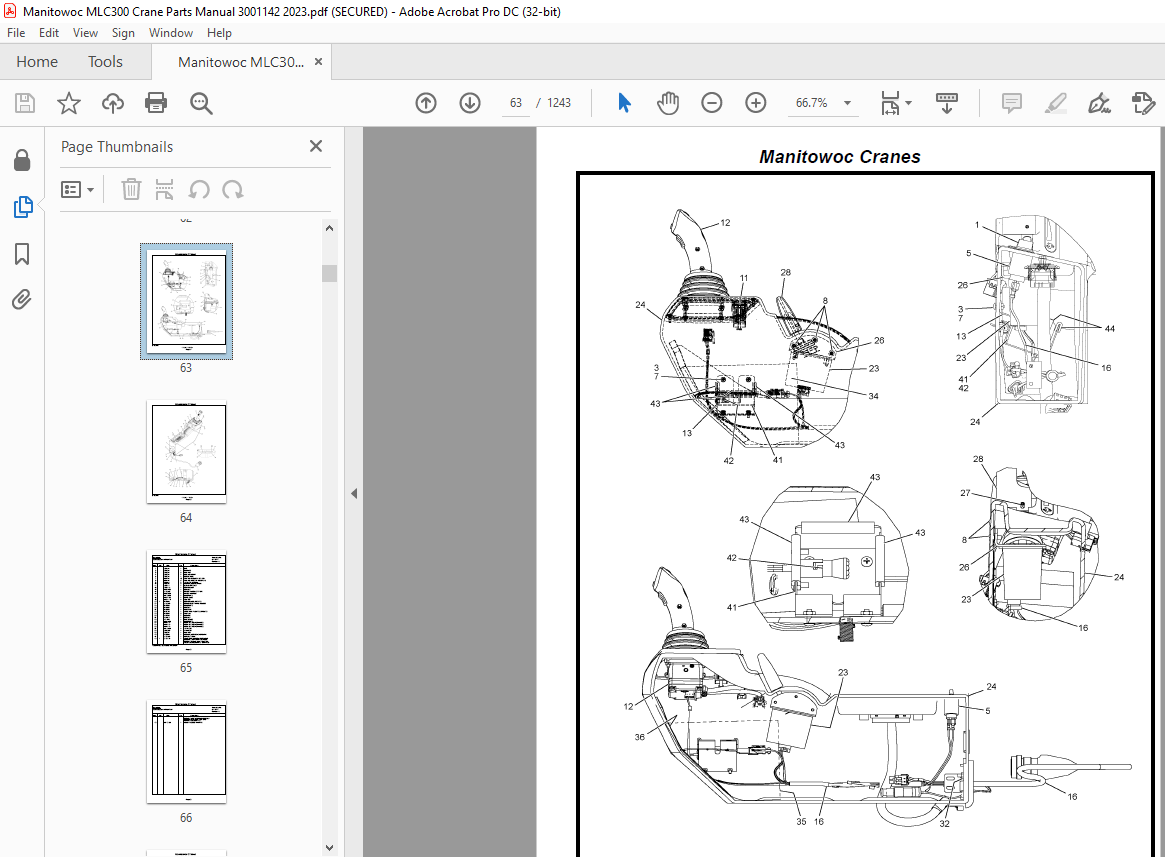The image size is (1165, 857).
Task: Click the page number field showing 63
Action: tap(516, 103)
